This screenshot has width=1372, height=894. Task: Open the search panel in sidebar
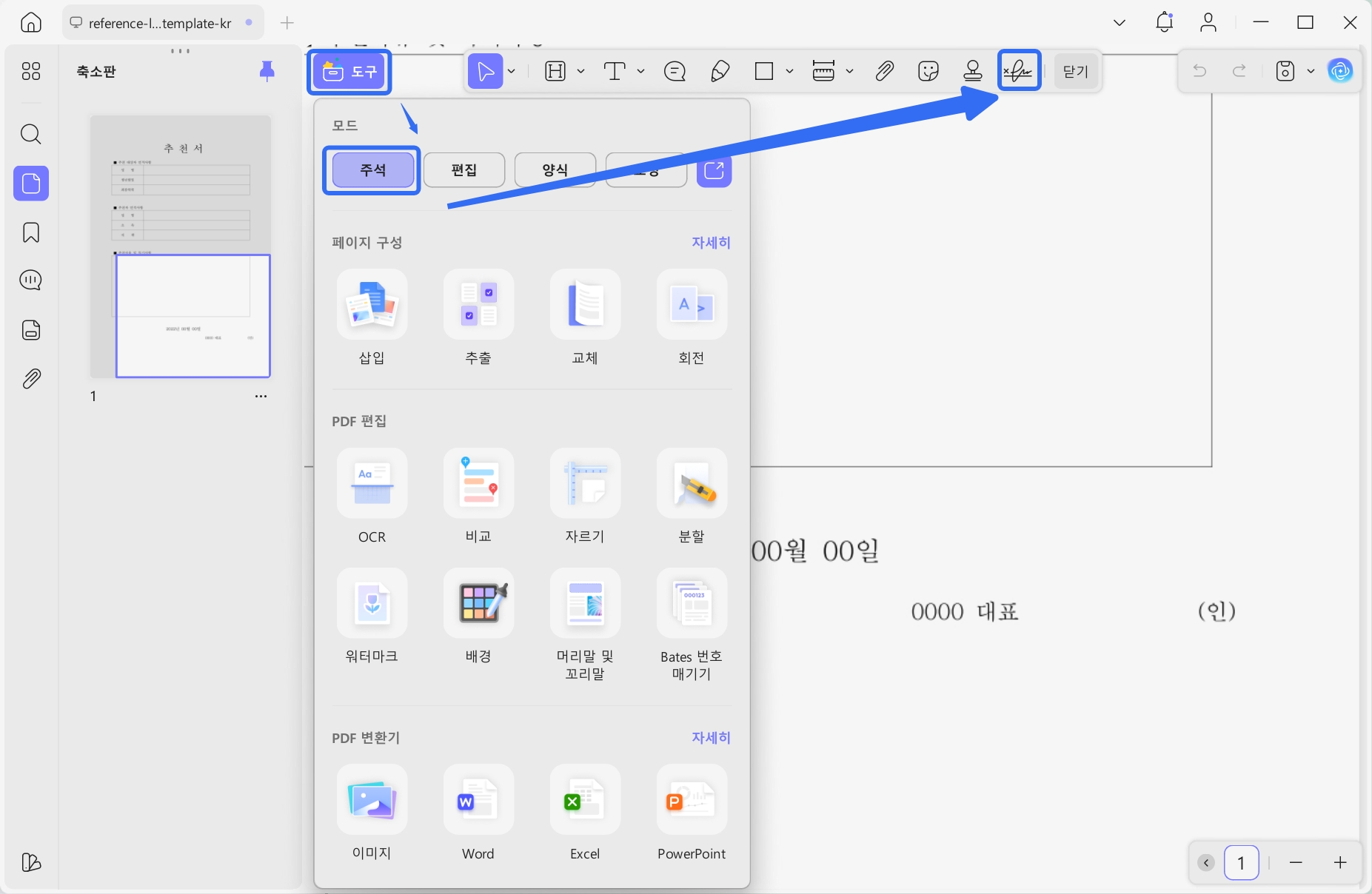(x=31, y=135)
